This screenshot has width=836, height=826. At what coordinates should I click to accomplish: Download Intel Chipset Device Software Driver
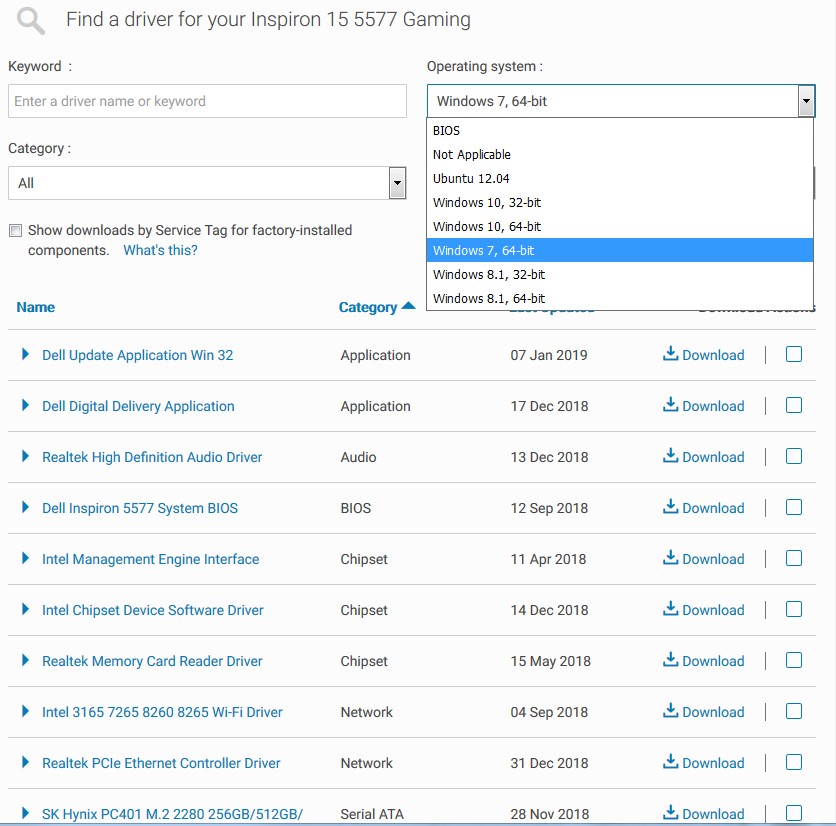pos(703,610)
